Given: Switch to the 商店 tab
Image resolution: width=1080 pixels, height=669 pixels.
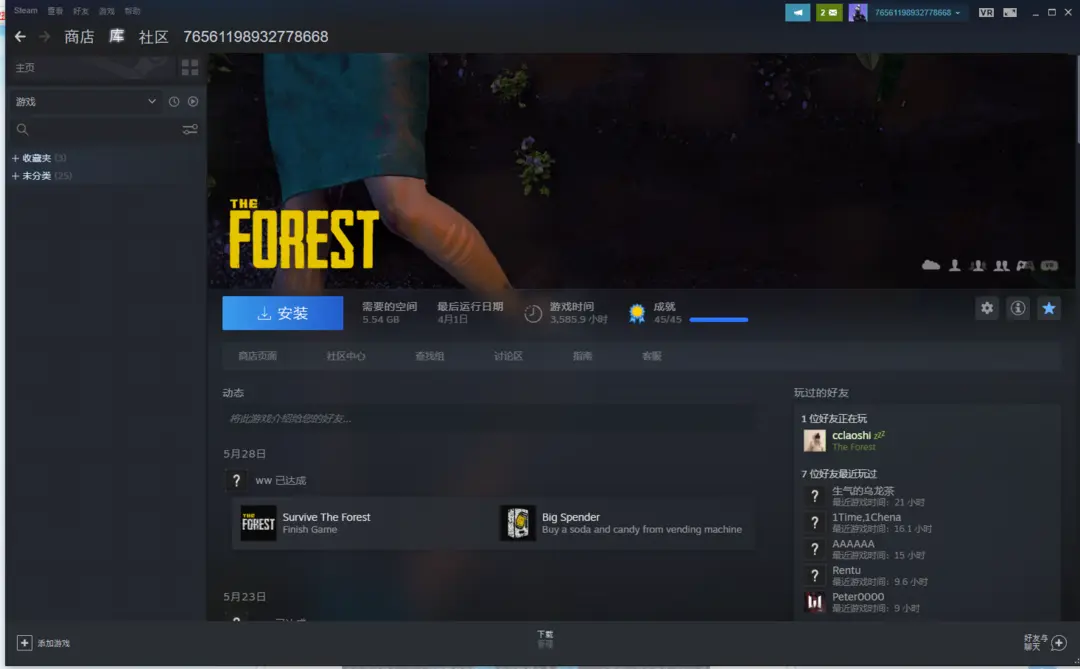Looking at the screenshot, I should (x=79, y=37).
